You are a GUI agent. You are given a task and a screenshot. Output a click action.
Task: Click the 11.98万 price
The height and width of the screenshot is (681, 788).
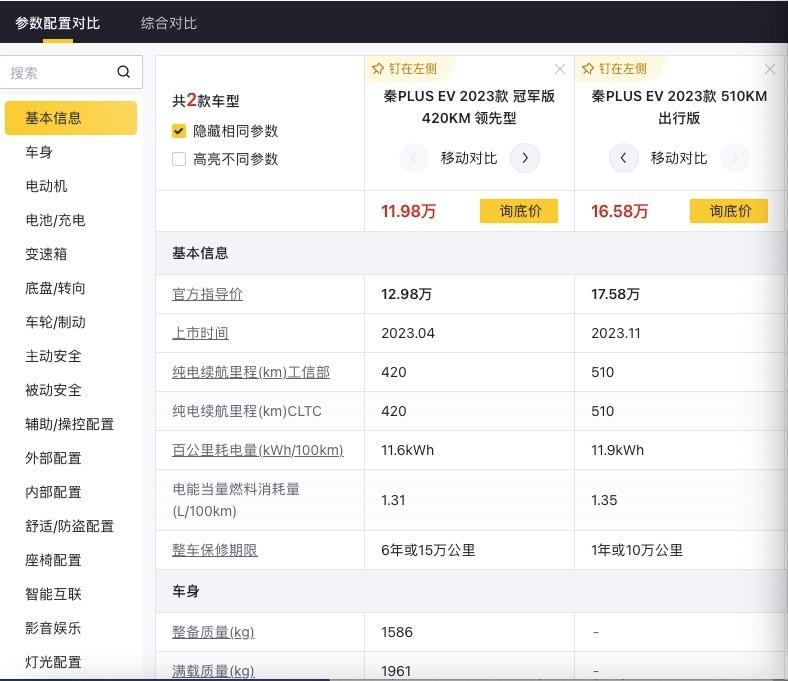(x=409, y=211)
